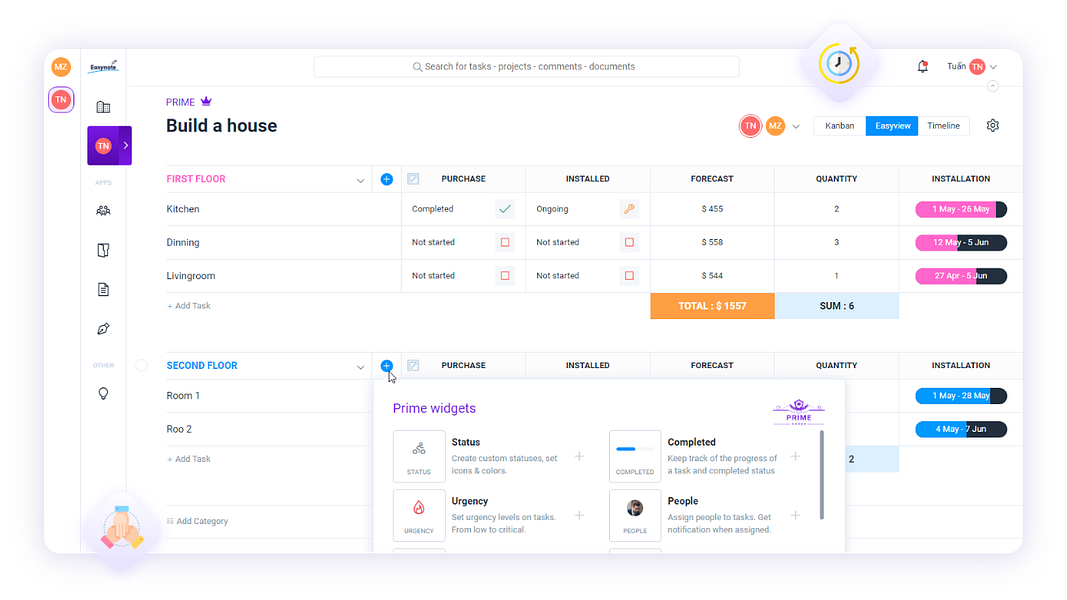The width and height of the screenshot is (1067, 600).
Task: Expand the project members dropdown arrow
Action: coord(796,127)
